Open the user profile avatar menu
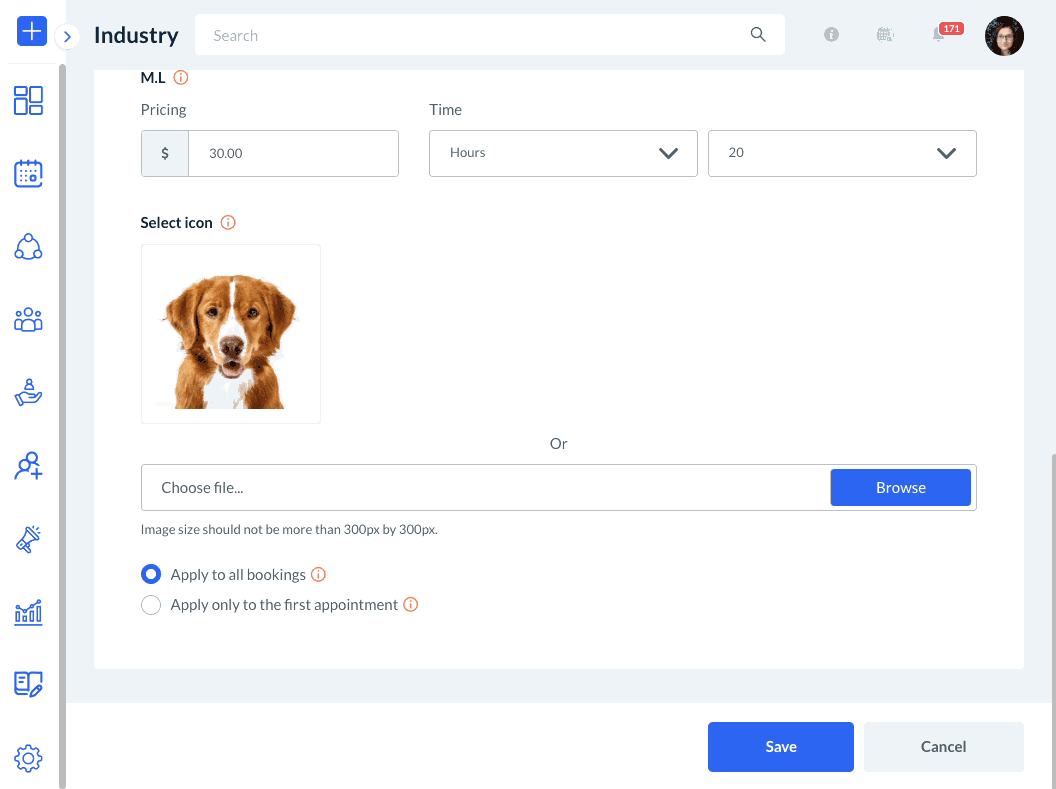 (x=1004, y=35)
